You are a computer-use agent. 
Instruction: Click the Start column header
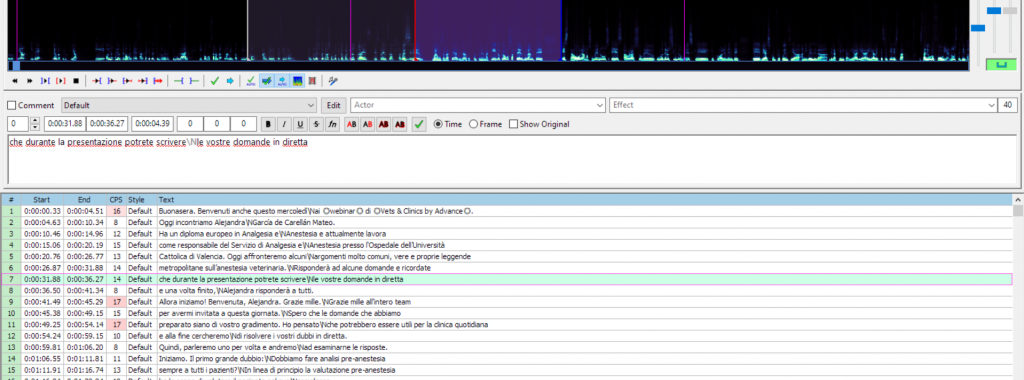coord(42,200)
